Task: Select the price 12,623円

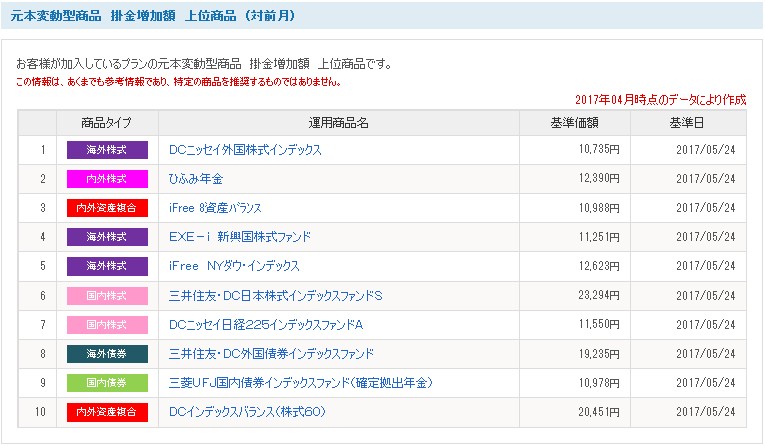Action: (599, 266)
